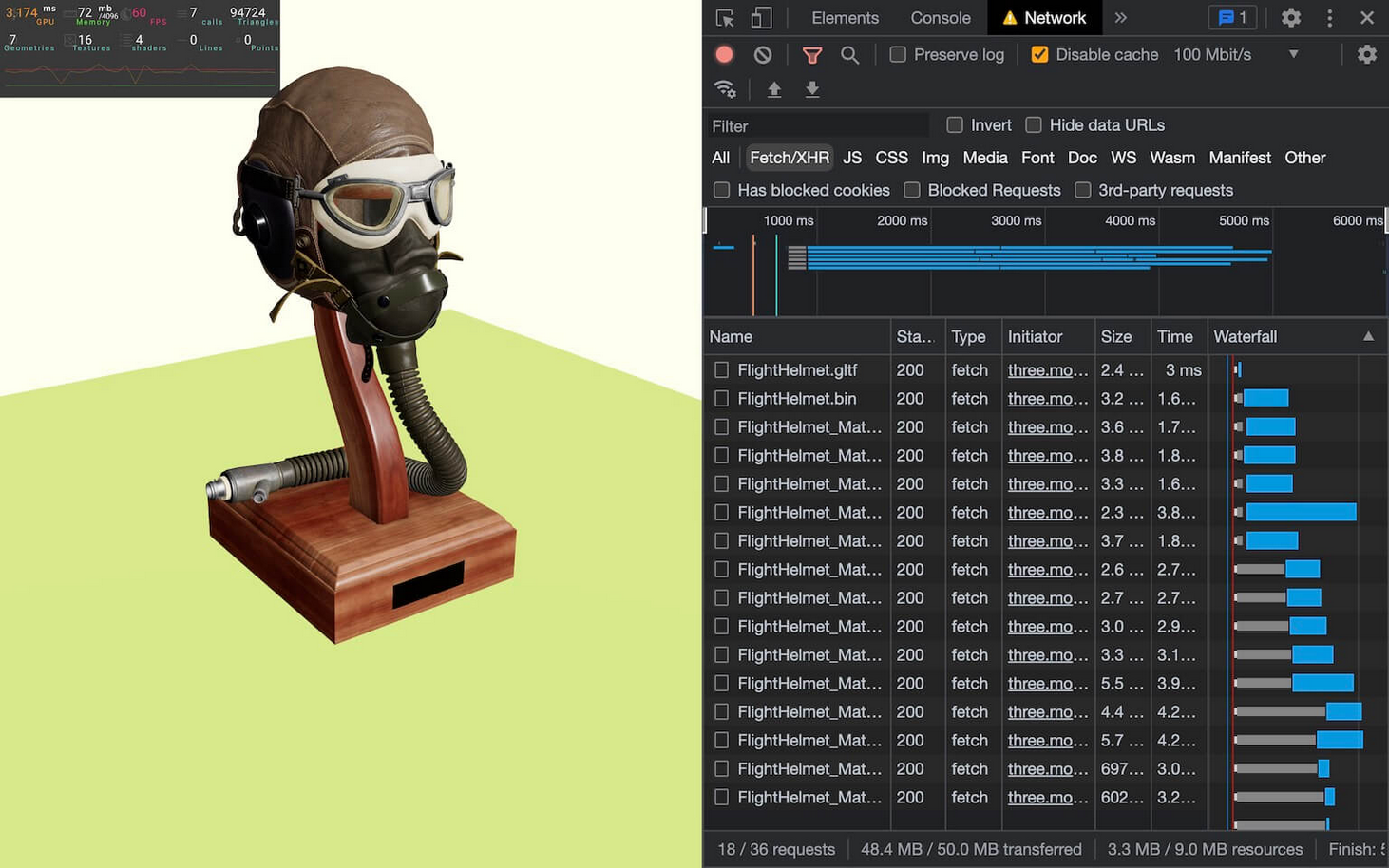Tick checkbox for FlightHelmet.gltf row
This screenshot has height=868, width=1389.
point(722,370)
